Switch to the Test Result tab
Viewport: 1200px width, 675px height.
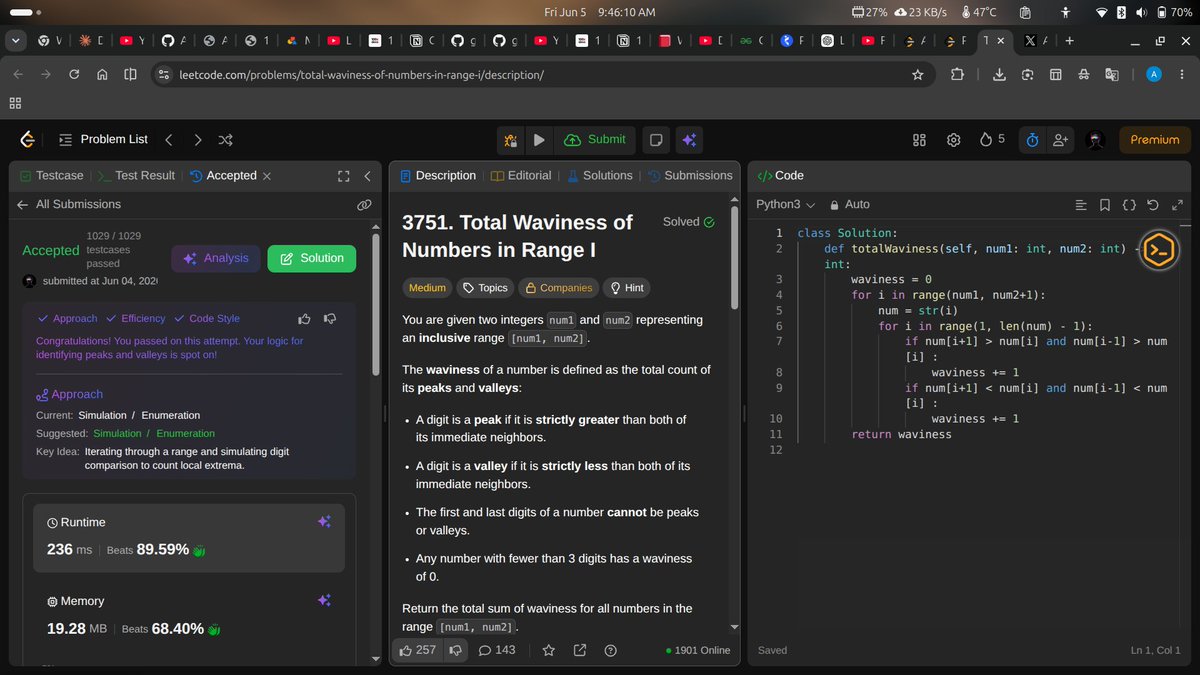(137, 175)
